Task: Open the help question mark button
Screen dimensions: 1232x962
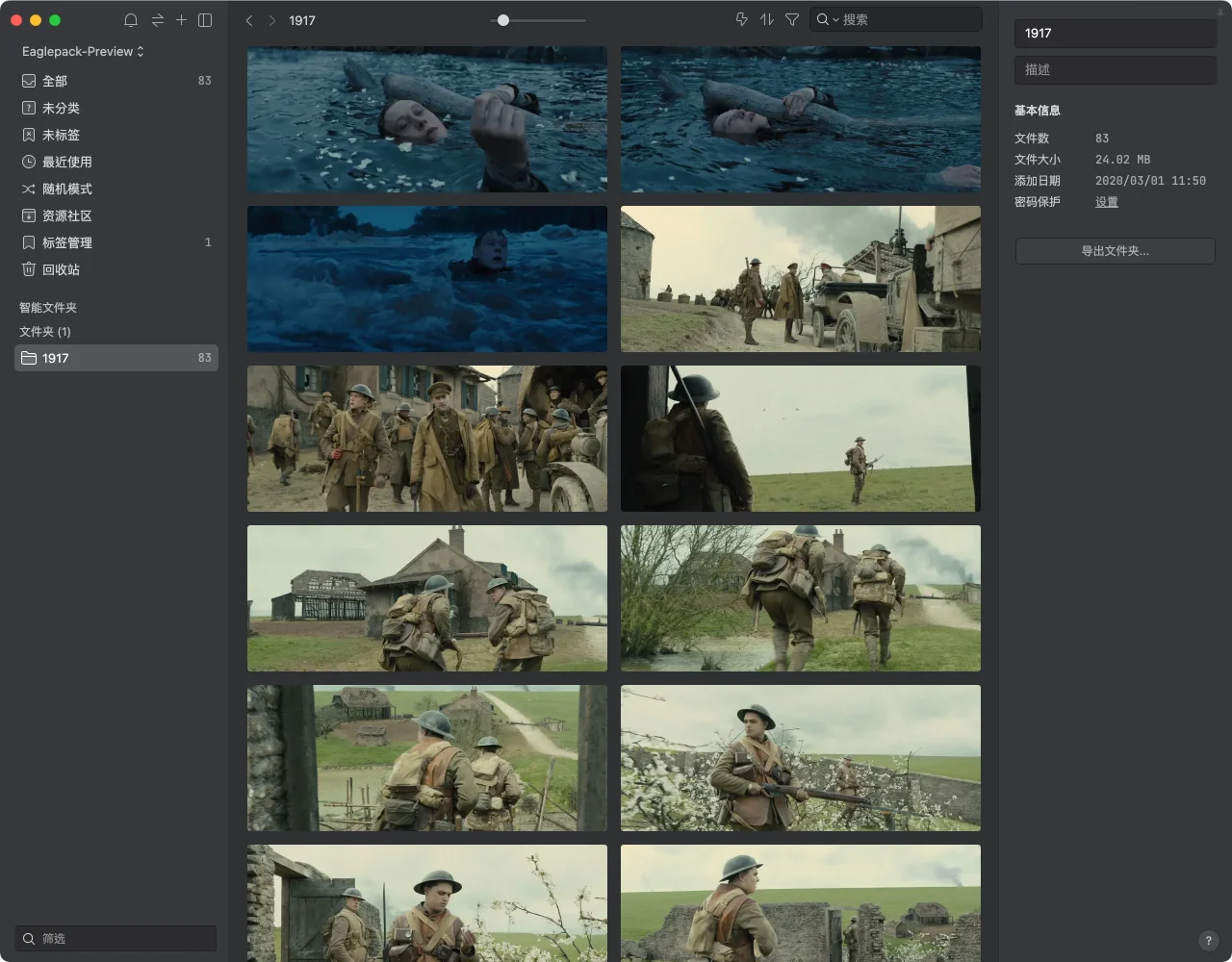Action: (x=1209, y=941)
